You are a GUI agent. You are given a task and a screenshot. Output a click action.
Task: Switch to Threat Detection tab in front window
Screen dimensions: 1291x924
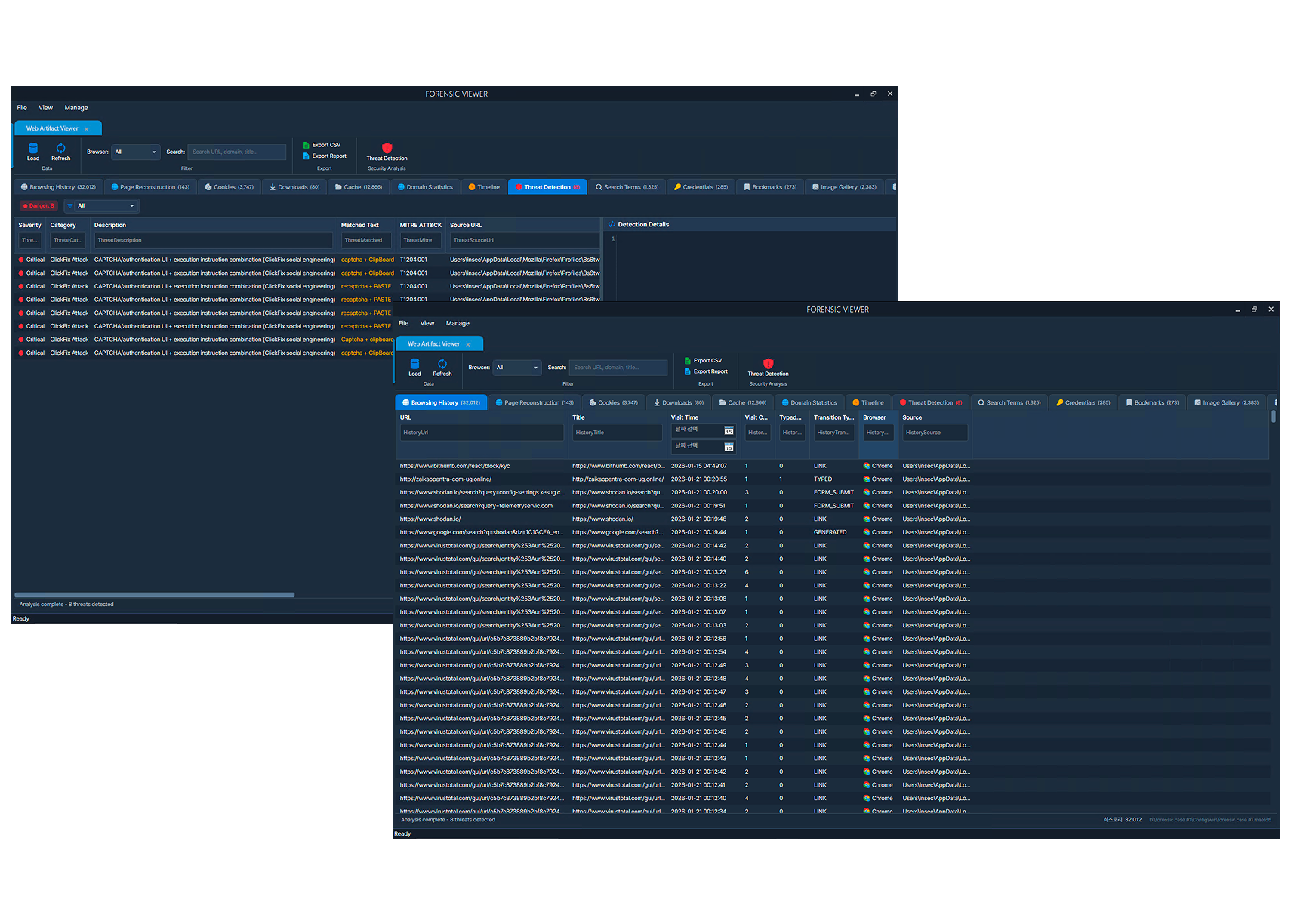[x=930, y=402]
